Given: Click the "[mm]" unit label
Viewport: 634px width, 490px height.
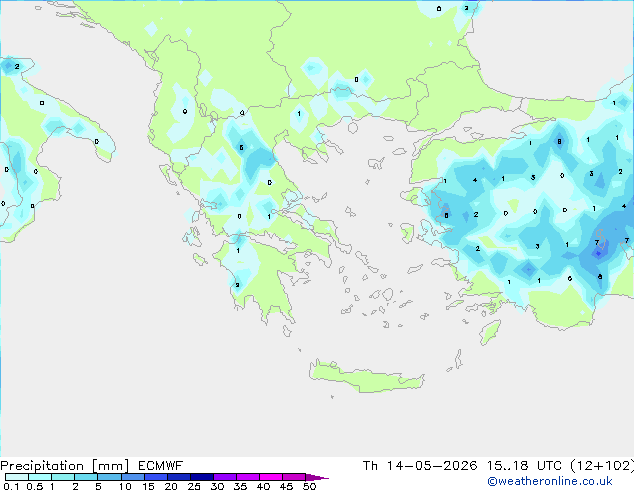Looking at the screenshot, I should 111,466.
